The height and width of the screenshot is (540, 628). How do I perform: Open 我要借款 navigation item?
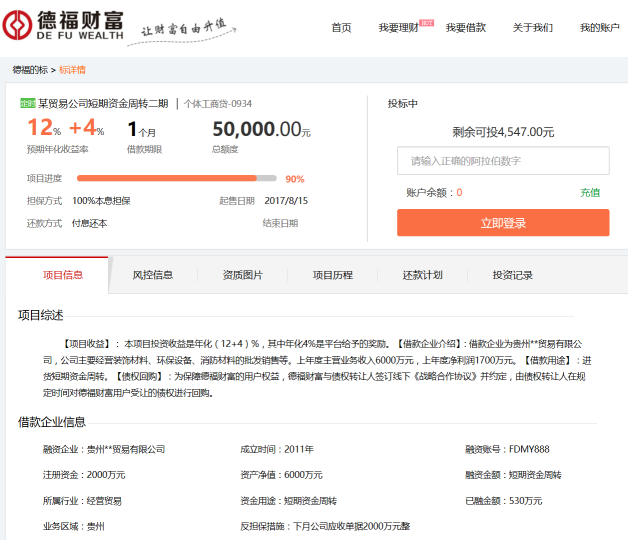tap(465, 28)
